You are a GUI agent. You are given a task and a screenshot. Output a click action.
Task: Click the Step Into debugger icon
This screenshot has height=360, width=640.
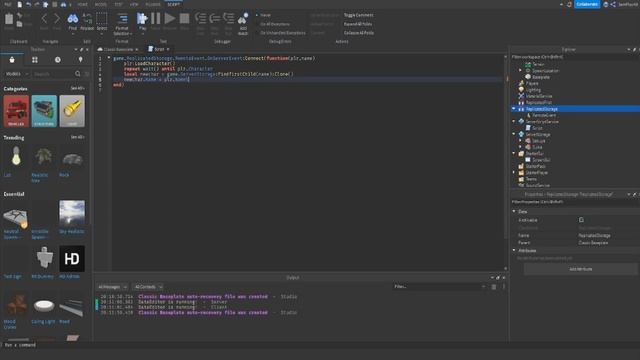(x=200, y=18)
